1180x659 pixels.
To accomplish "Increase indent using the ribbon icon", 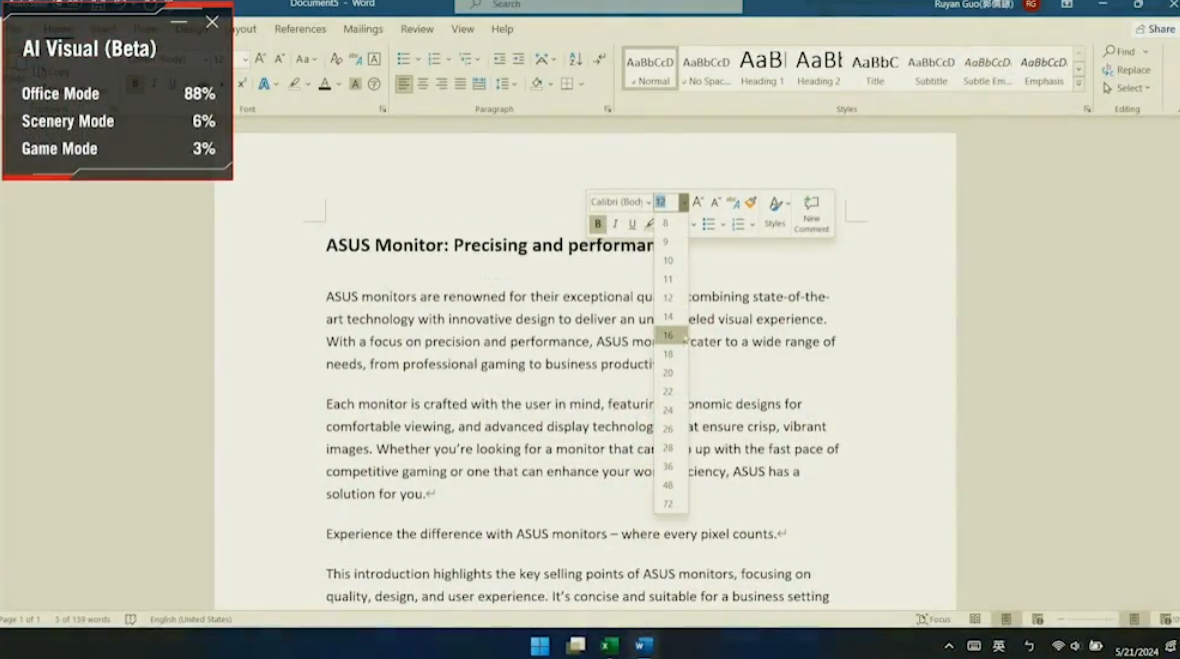I will [518, 59].
